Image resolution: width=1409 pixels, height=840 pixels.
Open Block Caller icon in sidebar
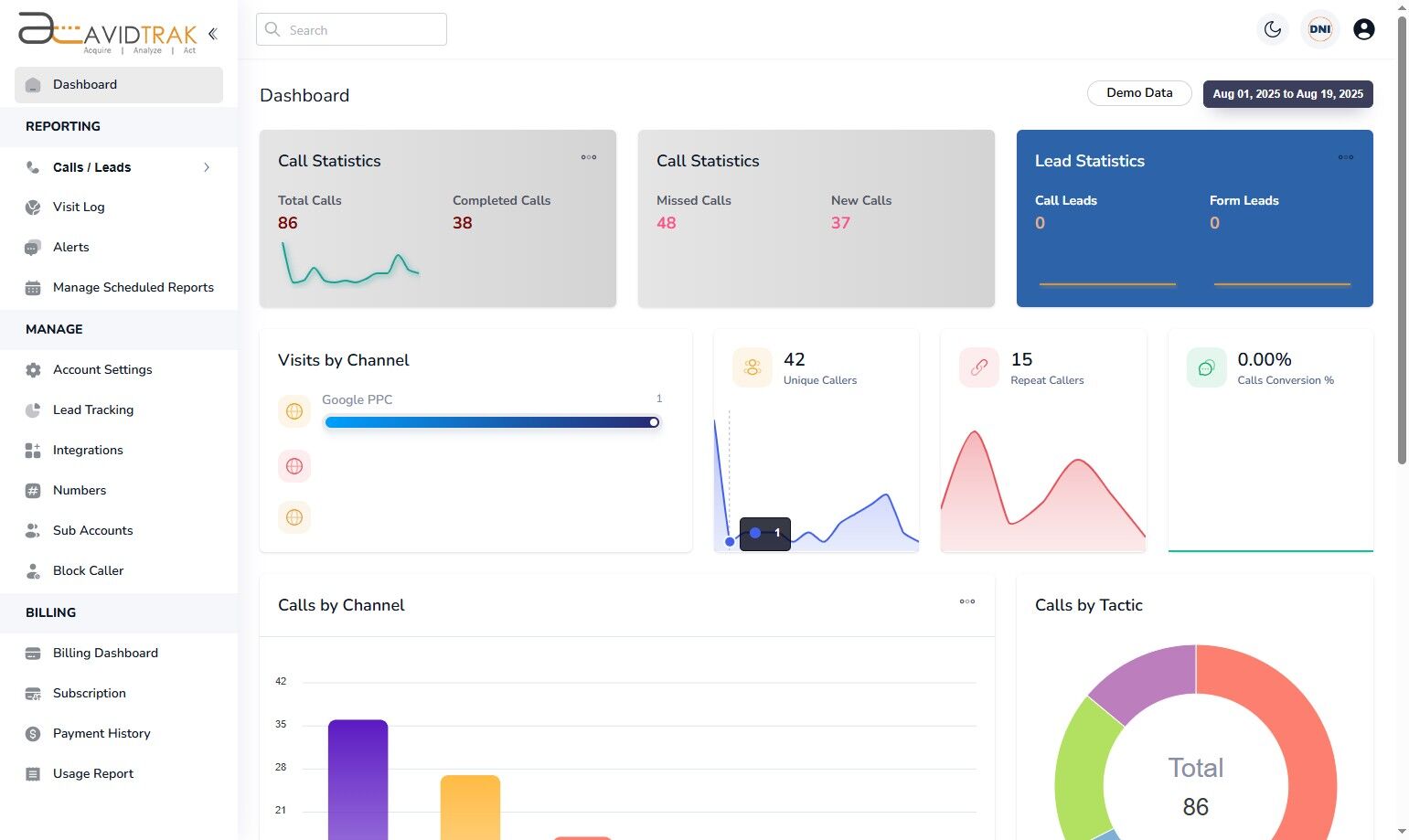33,571
